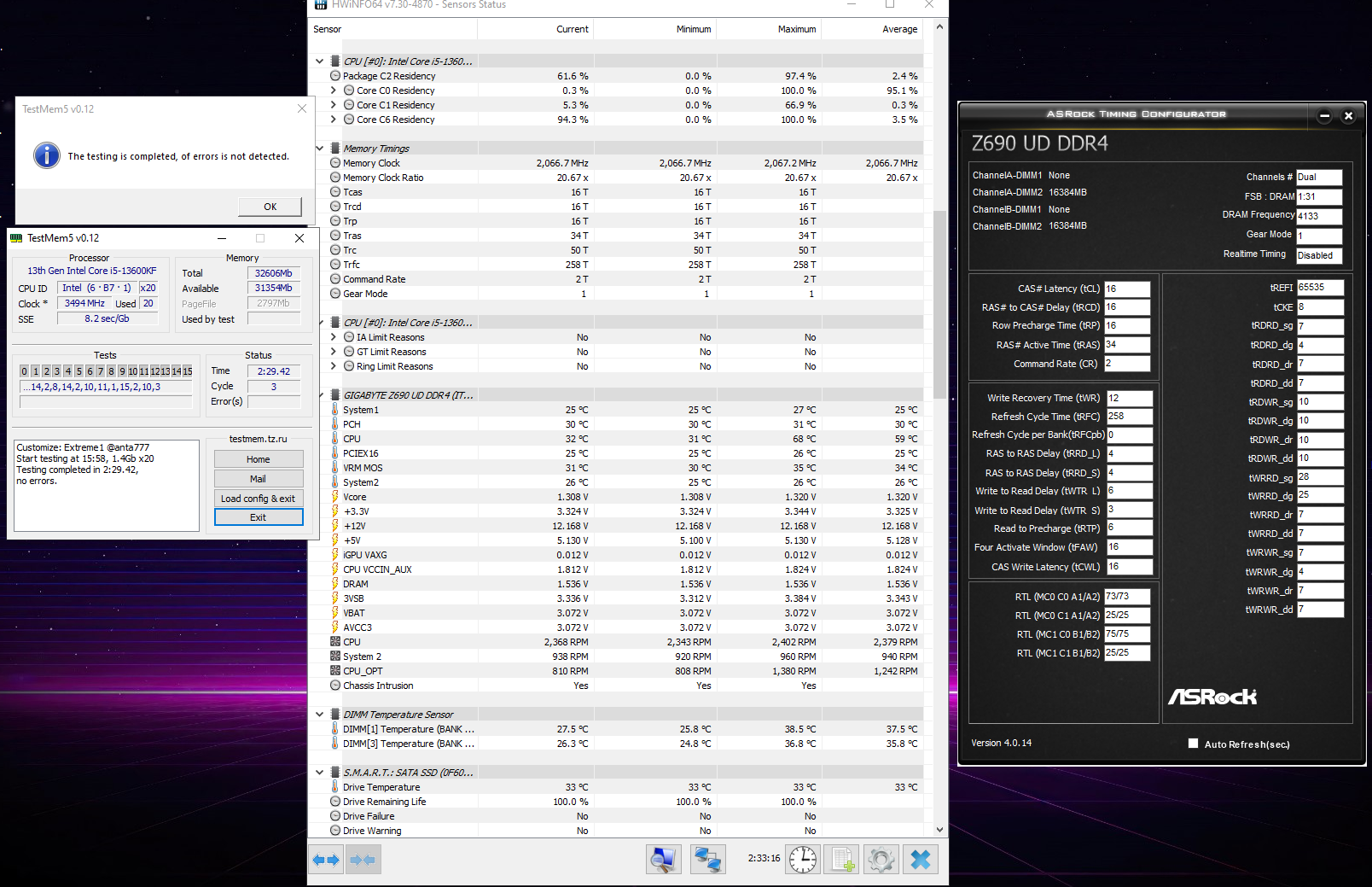Click the memory-stick icon in the TestMem5 title bar
The height and width of the screenshot is (887, 1372).
16,238
